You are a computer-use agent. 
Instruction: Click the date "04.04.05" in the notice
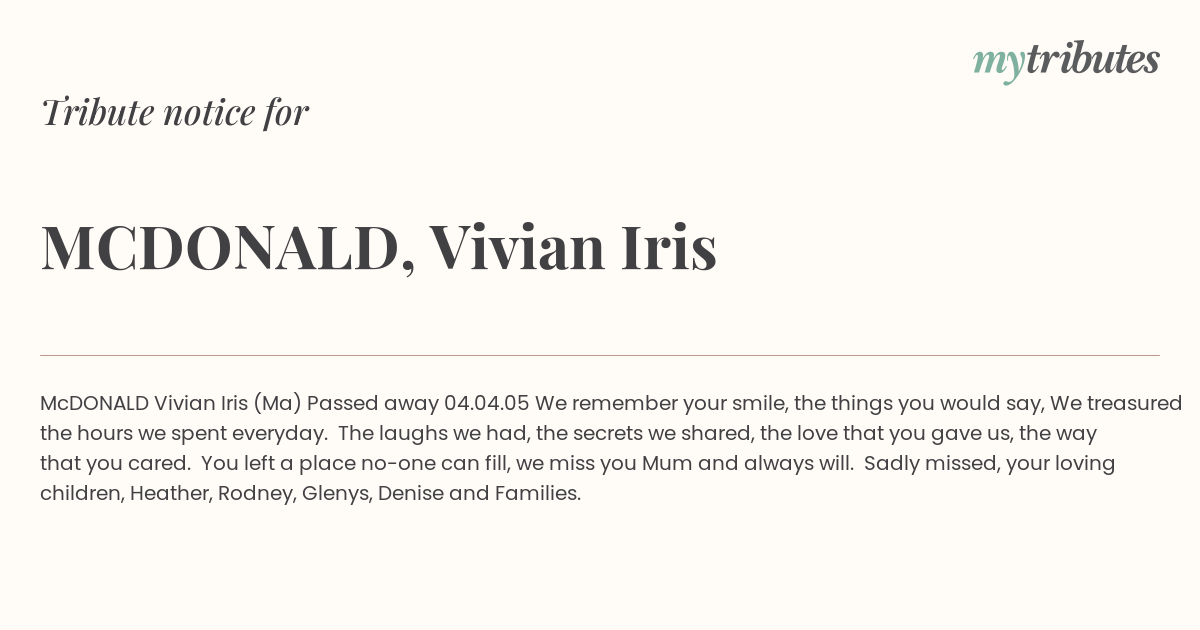click(486, 403)
